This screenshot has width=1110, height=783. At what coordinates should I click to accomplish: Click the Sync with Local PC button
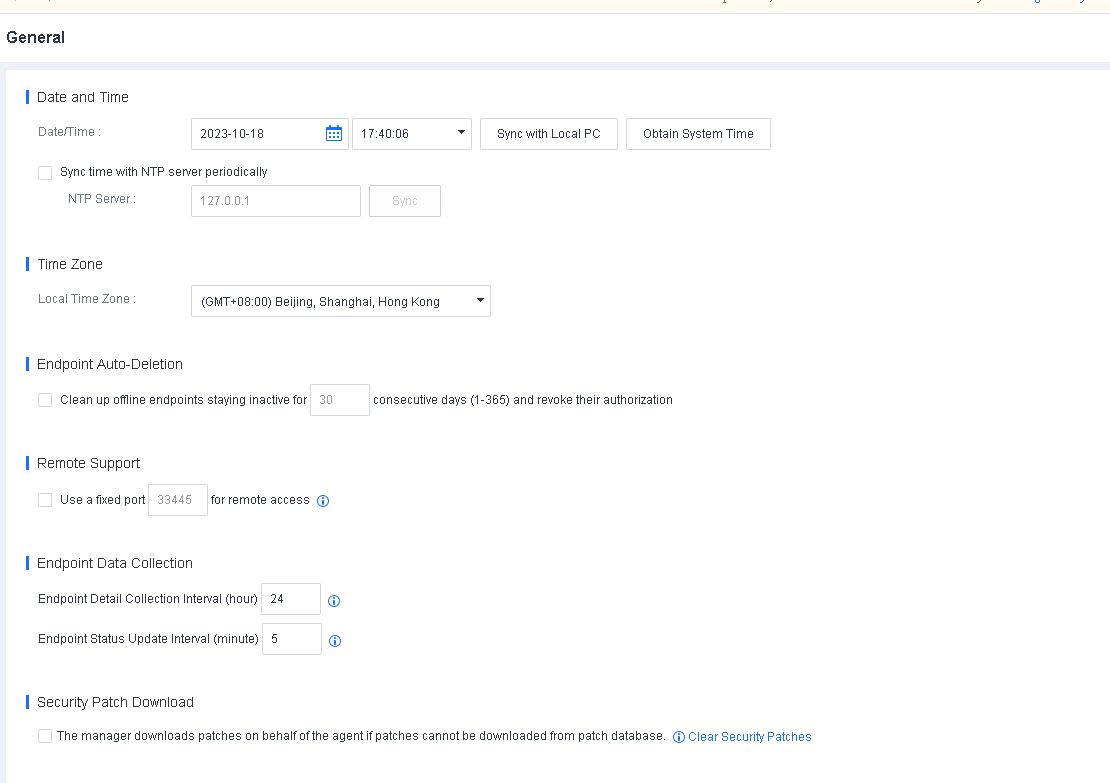tap(548, 134)
